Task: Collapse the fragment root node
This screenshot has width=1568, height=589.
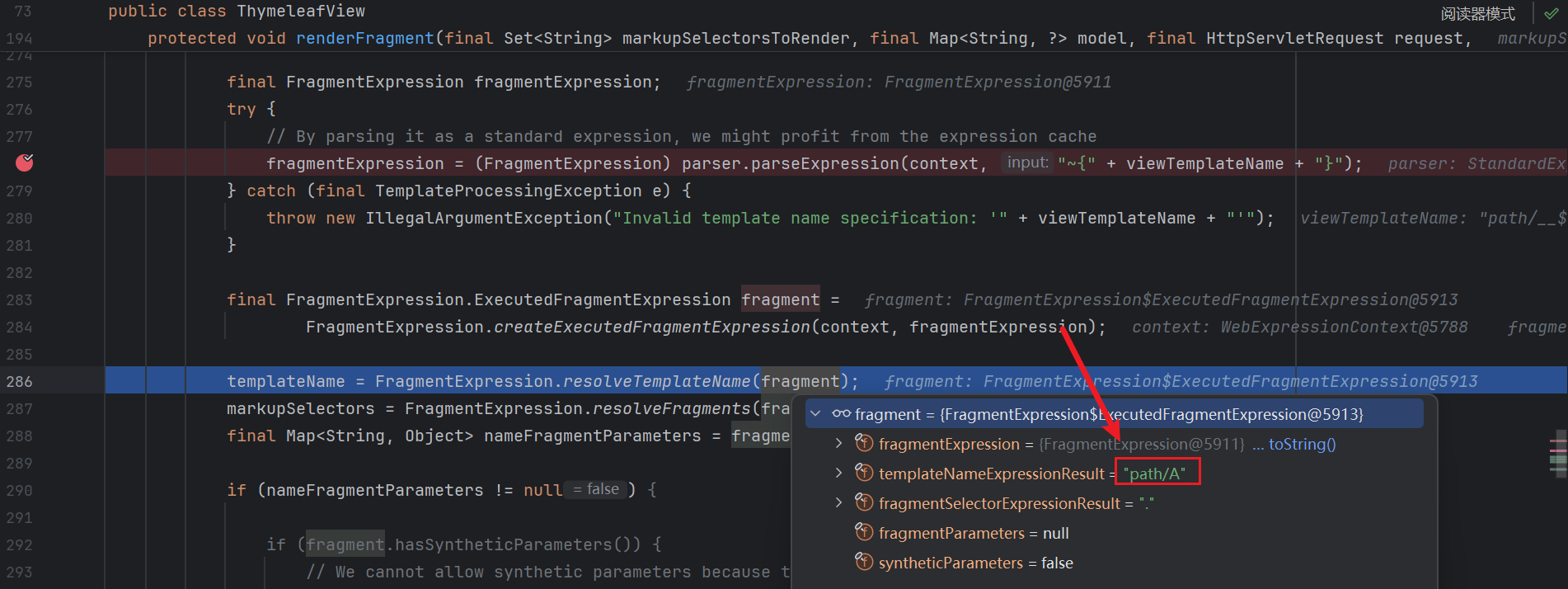Action: pos(815,414)
